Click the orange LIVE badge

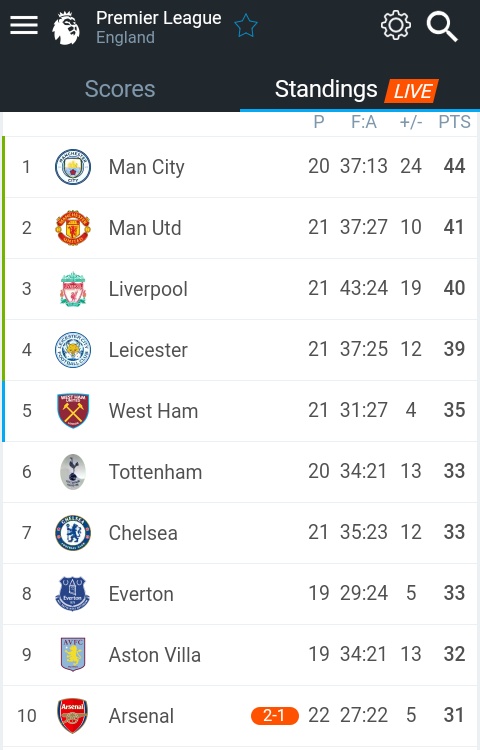(412, 90)
